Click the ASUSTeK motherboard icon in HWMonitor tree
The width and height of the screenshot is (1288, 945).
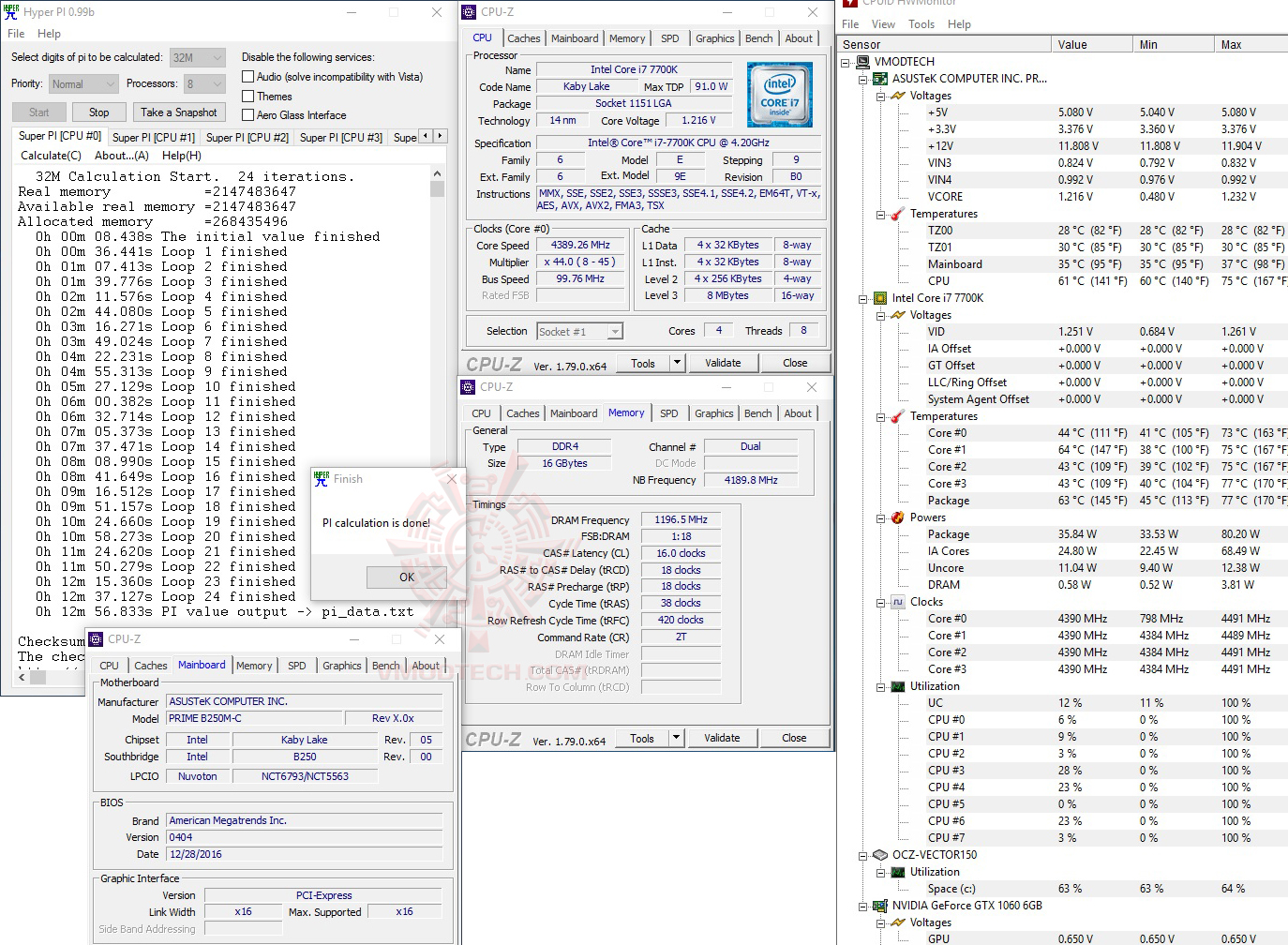[x=880, y=79]
